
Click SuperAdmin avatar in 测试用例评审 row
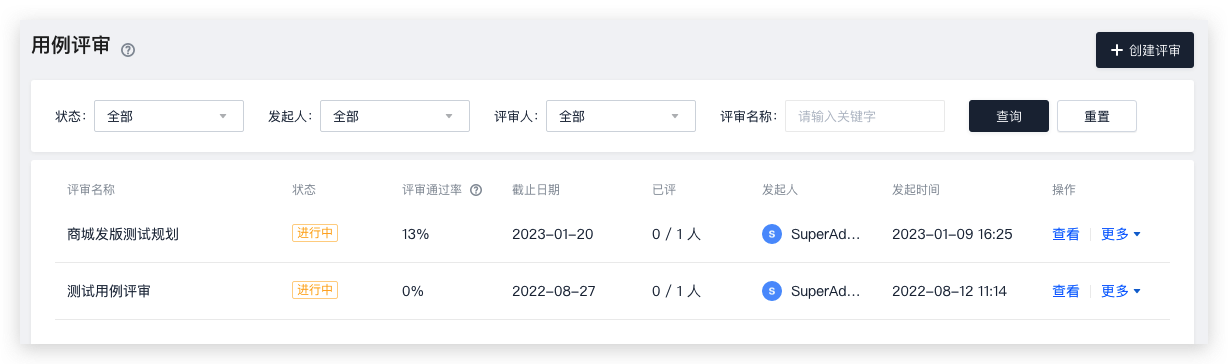tap(771, 291)
